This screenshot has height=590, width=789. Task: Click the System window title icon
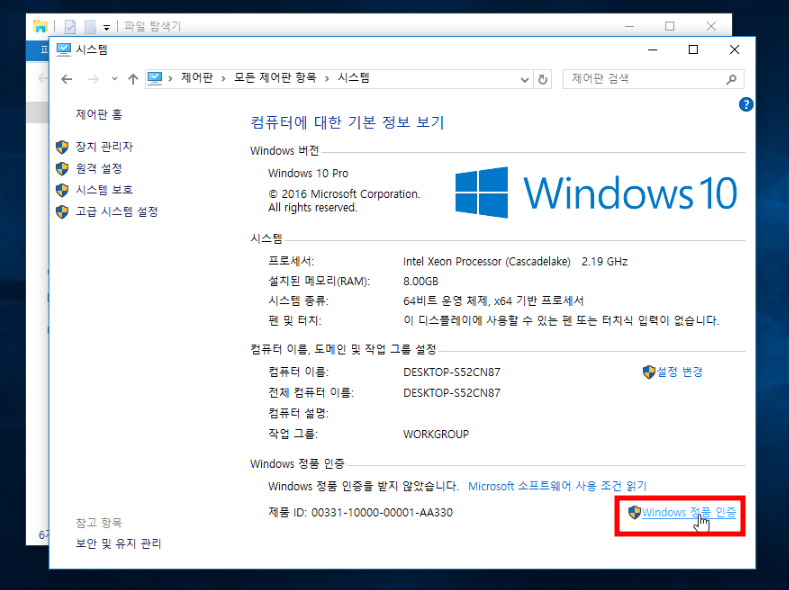[64, 50]
